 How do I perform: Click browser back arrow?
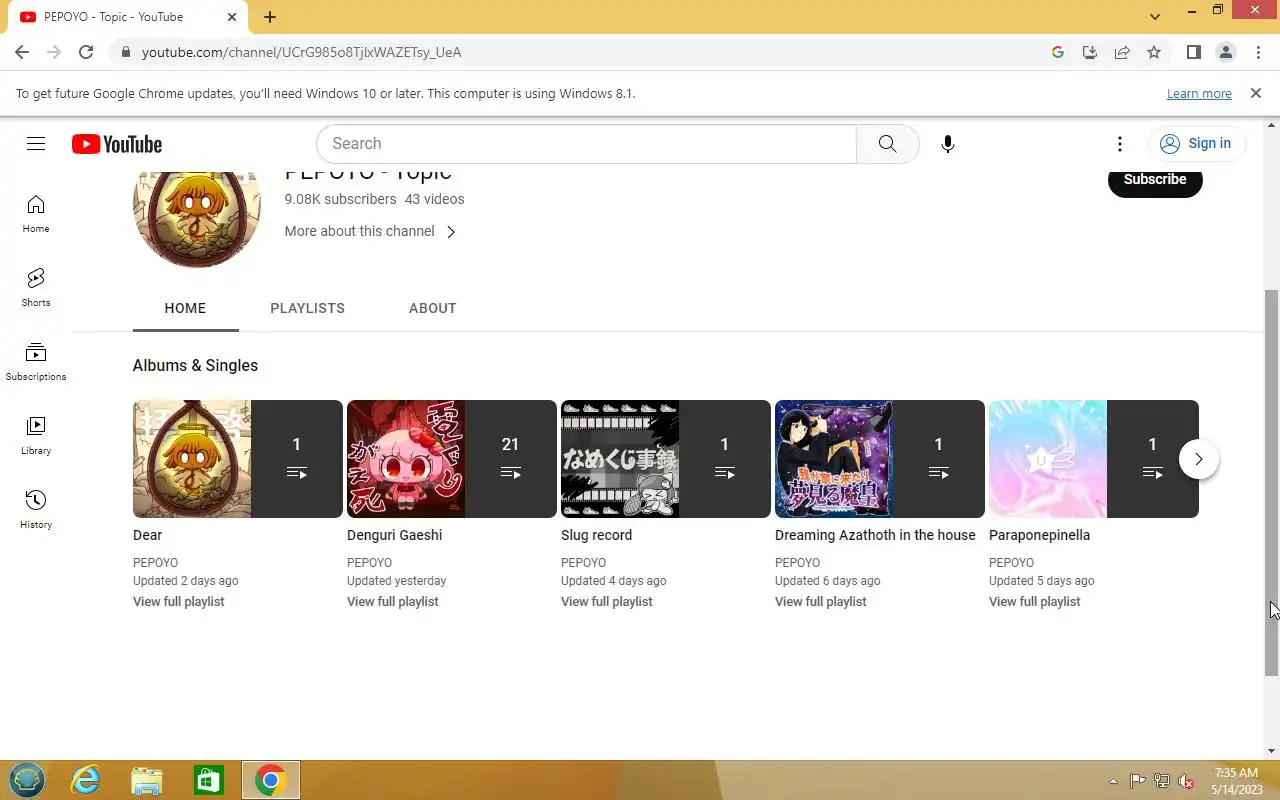[x=22, y=52]
